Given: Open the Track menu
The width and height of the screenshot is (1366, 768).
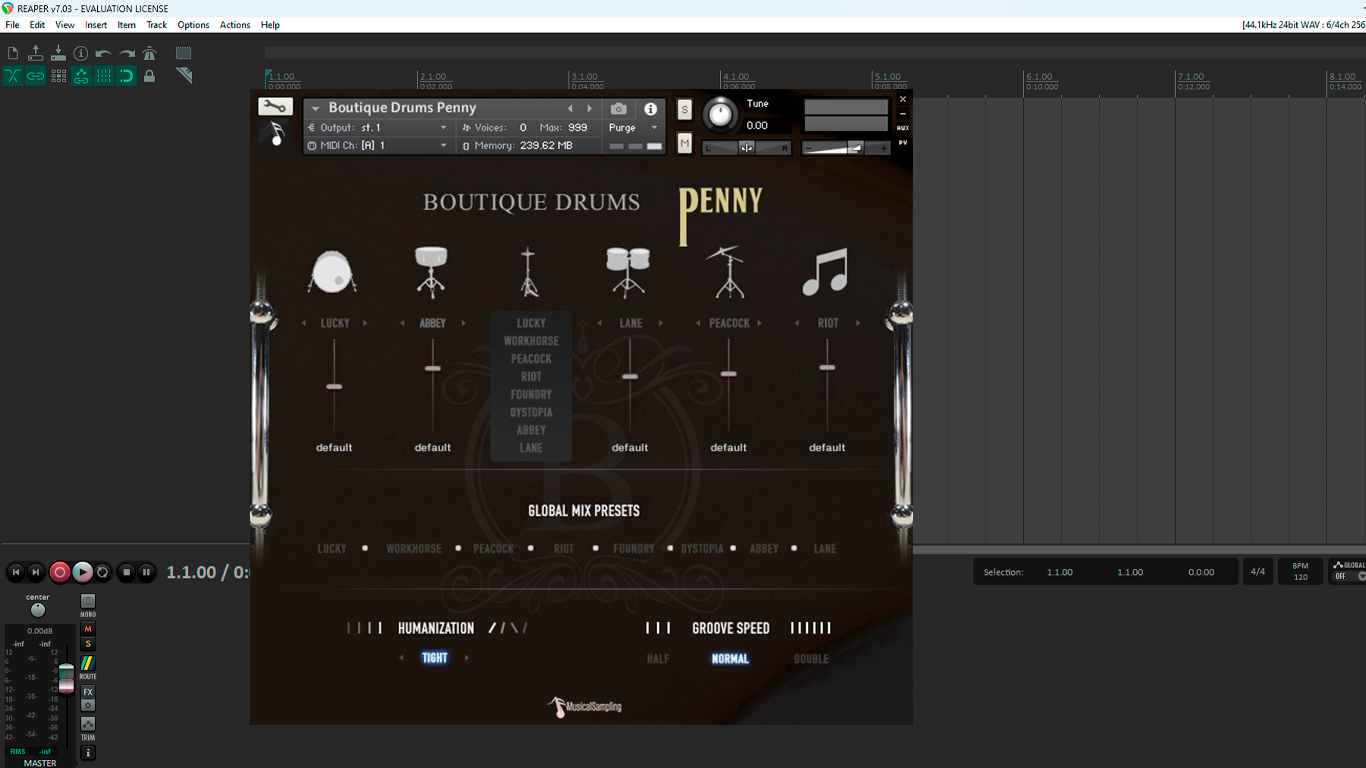Looking at the screenshot, I should pyautogui.click(x=157, y=25).
